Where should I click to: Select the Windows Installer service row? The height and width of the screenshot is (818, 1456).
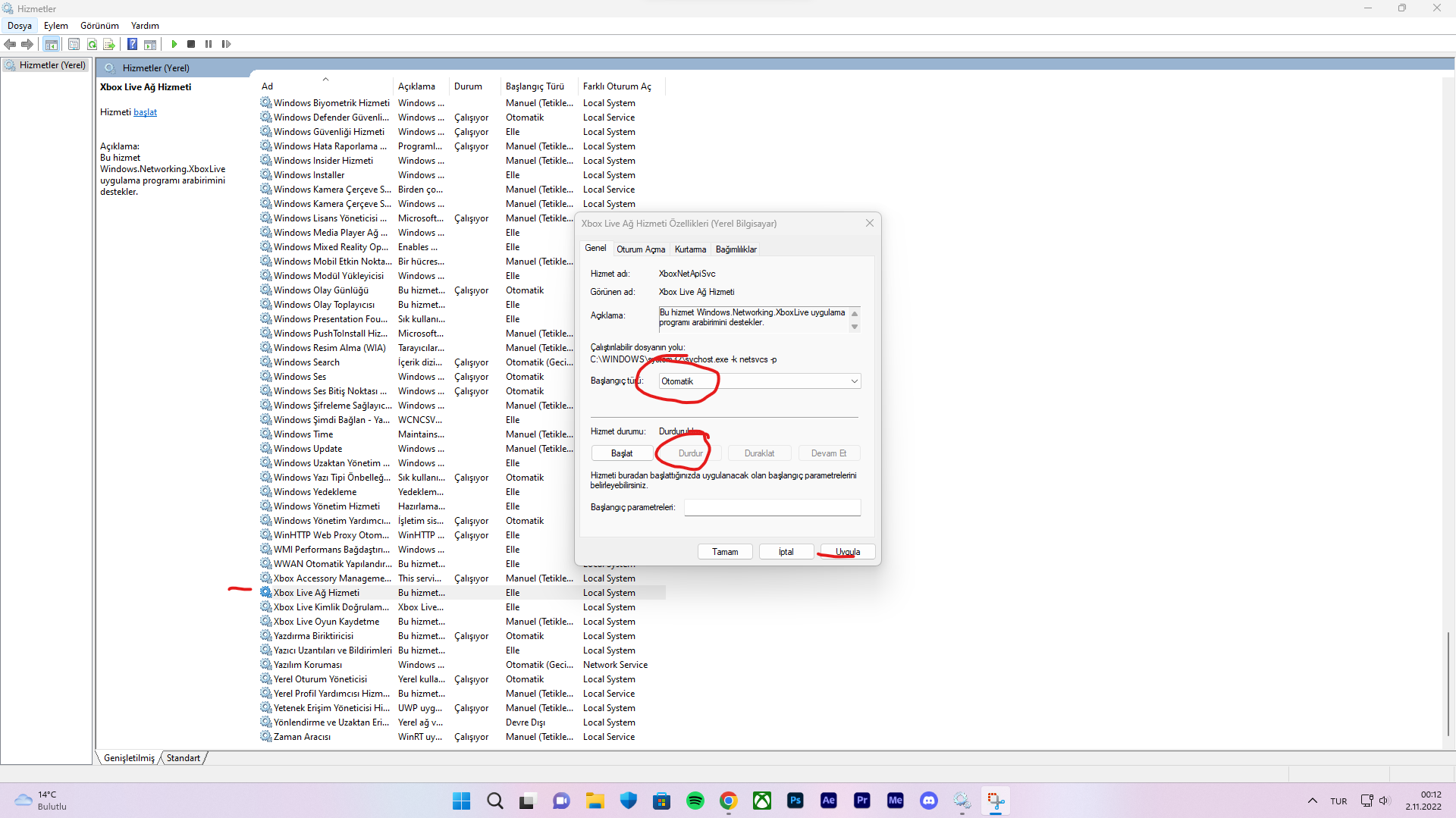click(463, 175)
